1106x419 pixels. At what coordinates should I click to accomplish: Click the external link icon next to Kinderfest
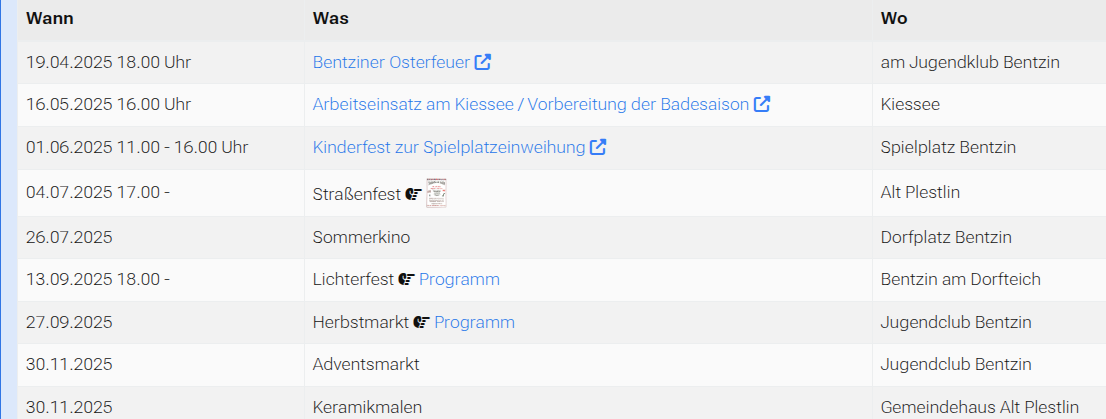pyautogui.click(x=598, y=147)
